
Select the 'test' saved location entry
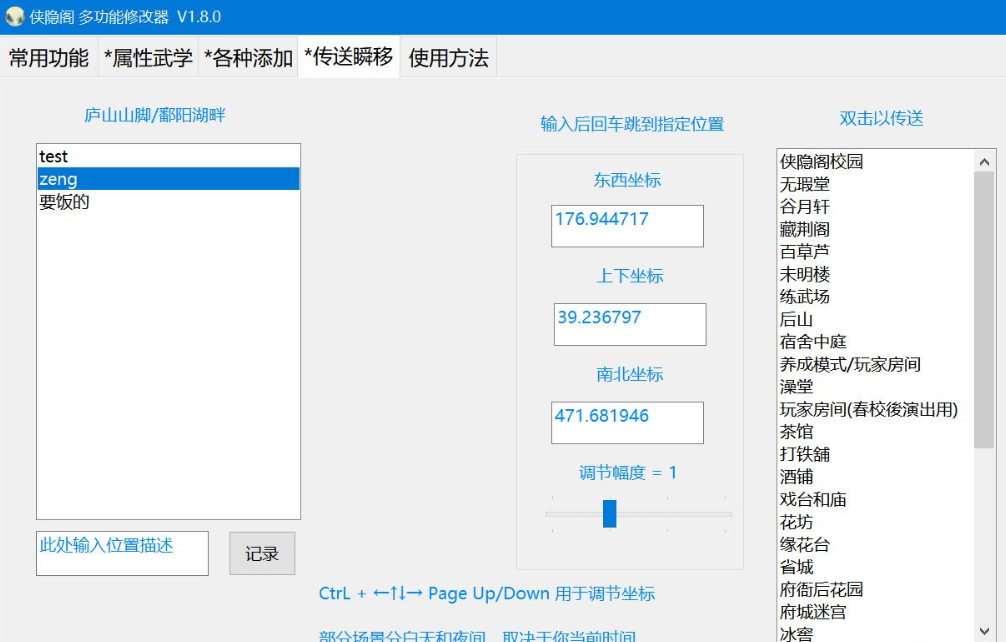168,156
